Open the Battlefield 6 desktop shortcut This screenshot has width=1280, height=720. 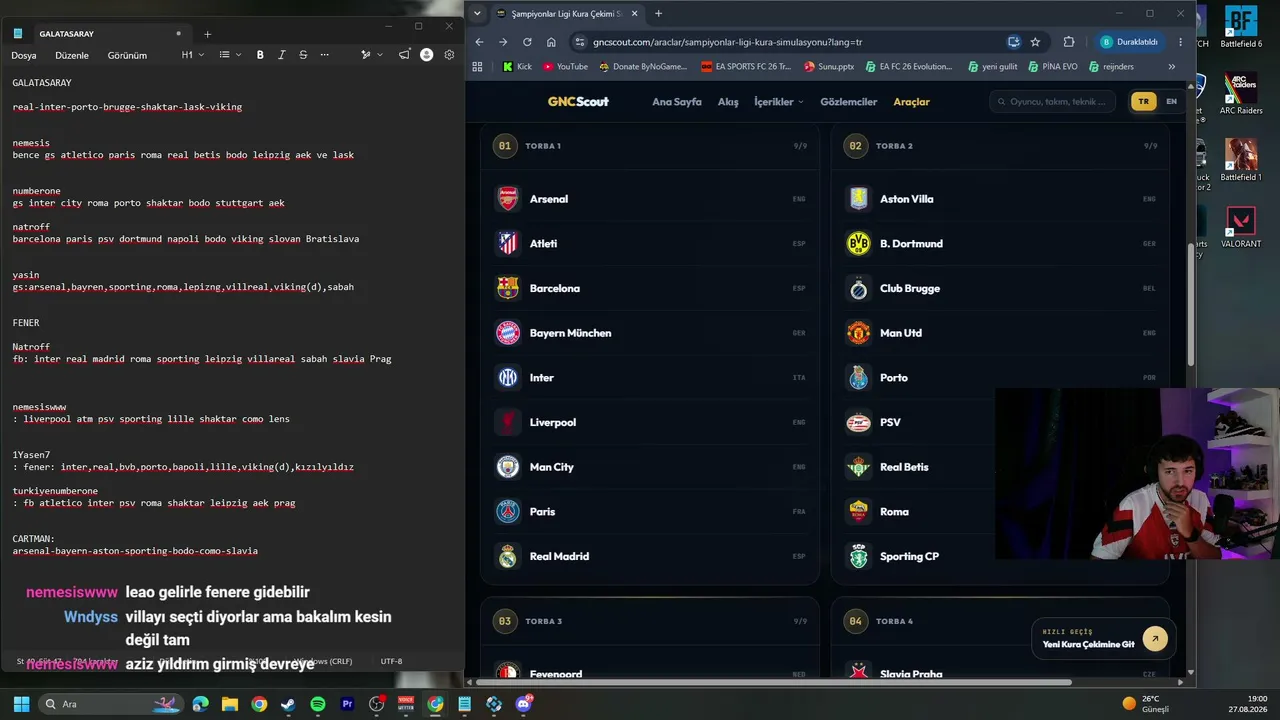[x=1241, y=27]
